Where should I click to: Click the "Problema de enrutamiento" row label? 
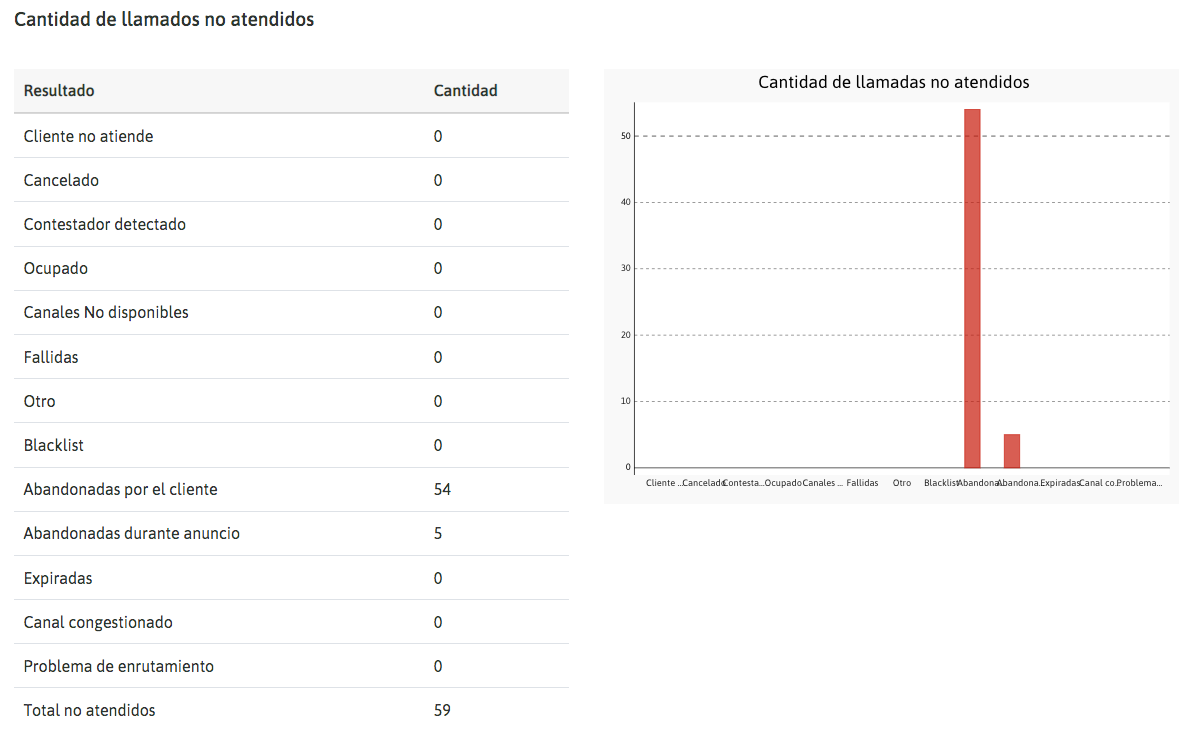(x=119, y=666)
